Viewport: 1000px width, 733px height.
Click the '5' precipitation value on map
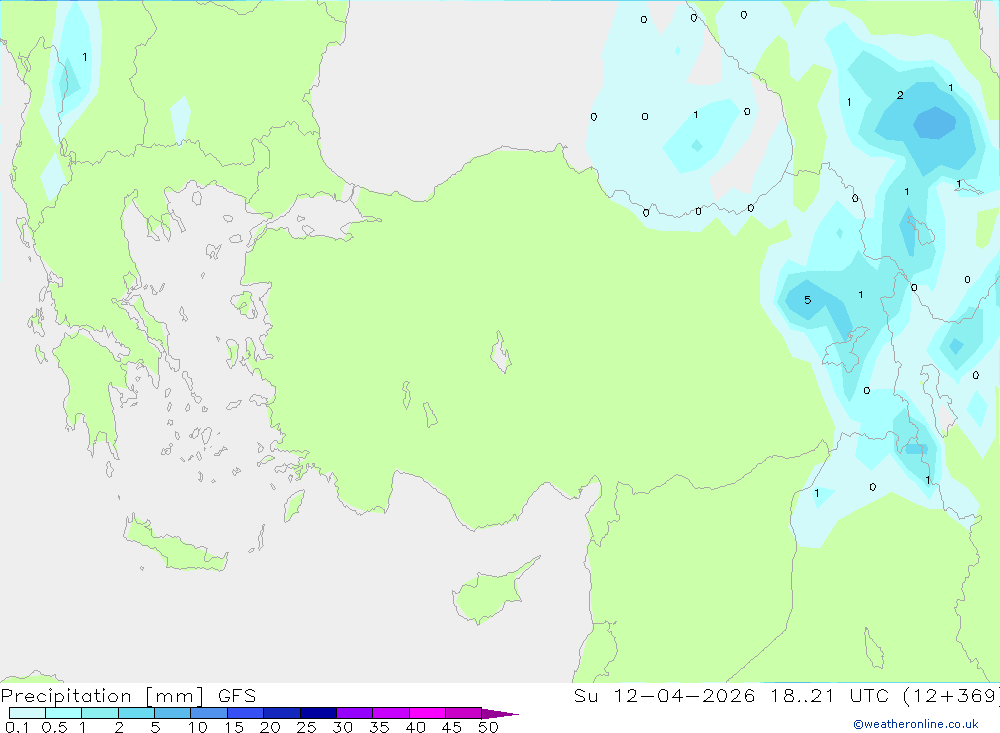(x=807, y=300)
